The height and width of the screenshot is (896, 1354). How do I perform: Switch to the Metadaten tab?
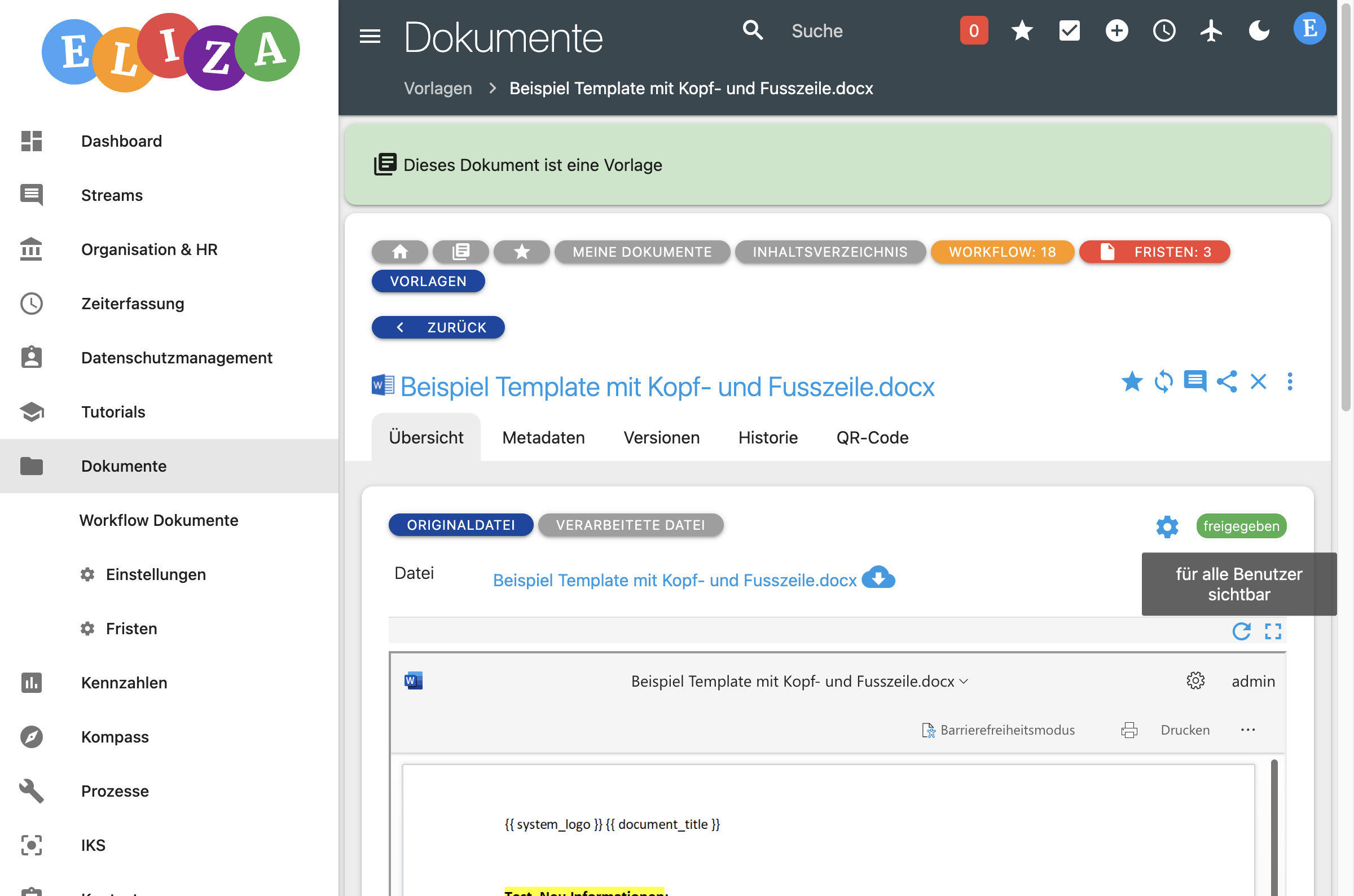point(543,438)
